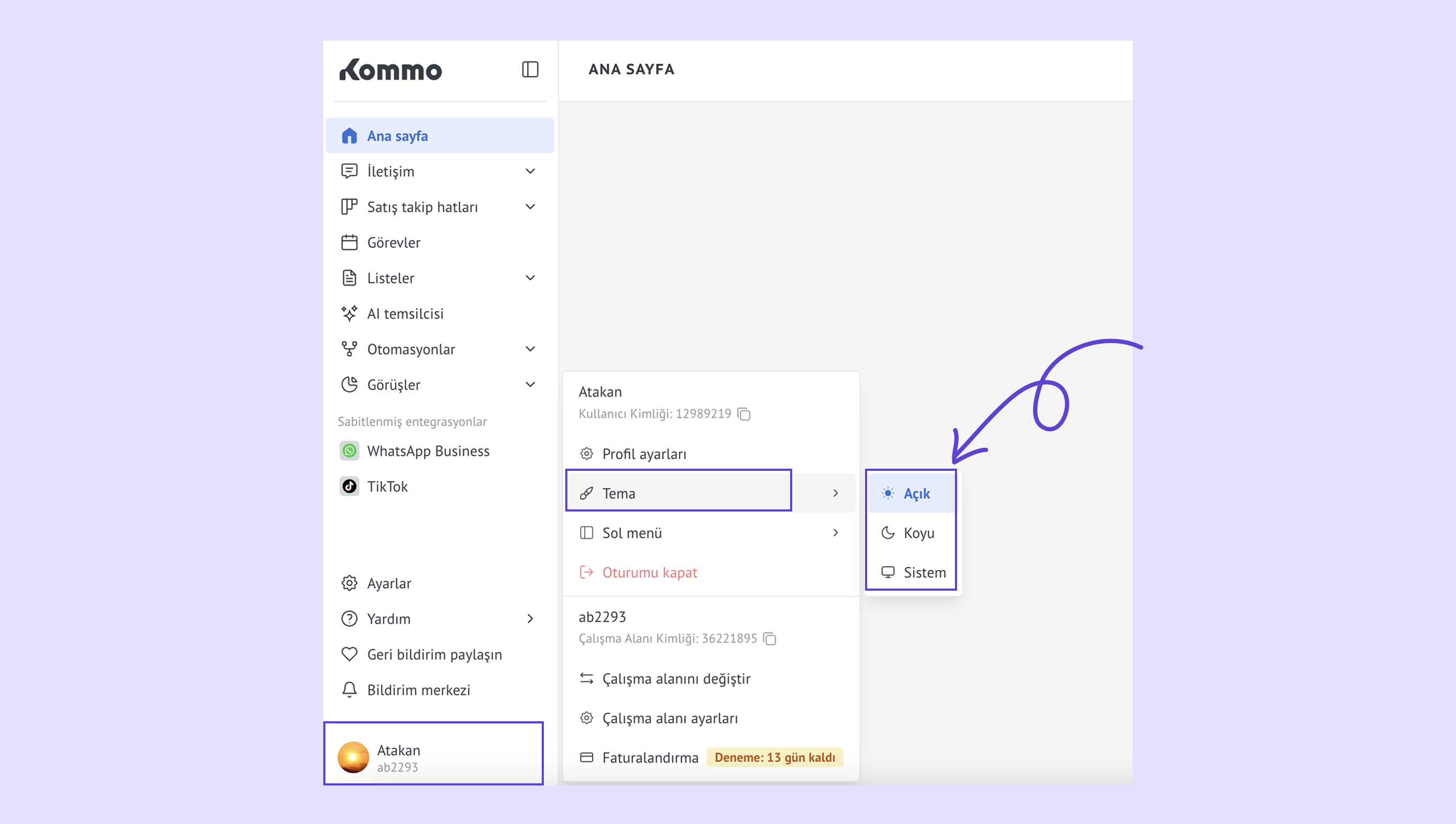The height and width of the screenshot is (824, 1456).
Task: Open Bildirim merkezi bell item
Action: pos(419,690)
